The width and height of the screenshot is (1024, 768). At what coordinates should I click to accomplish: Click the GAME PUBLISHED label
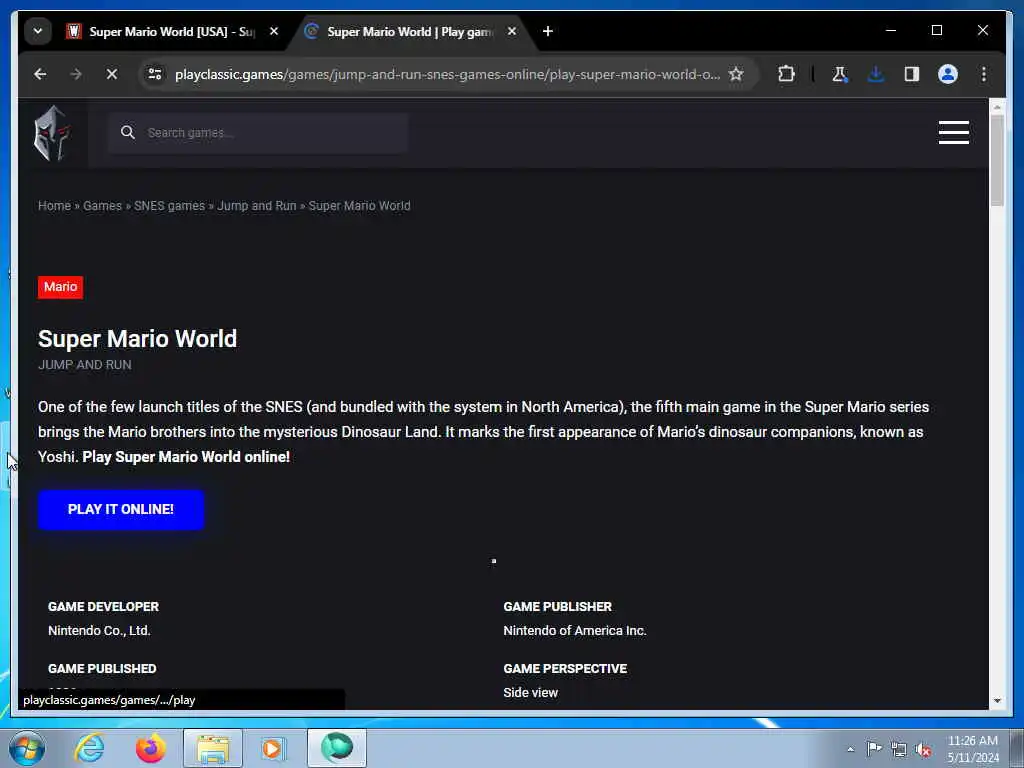(102, 669)
